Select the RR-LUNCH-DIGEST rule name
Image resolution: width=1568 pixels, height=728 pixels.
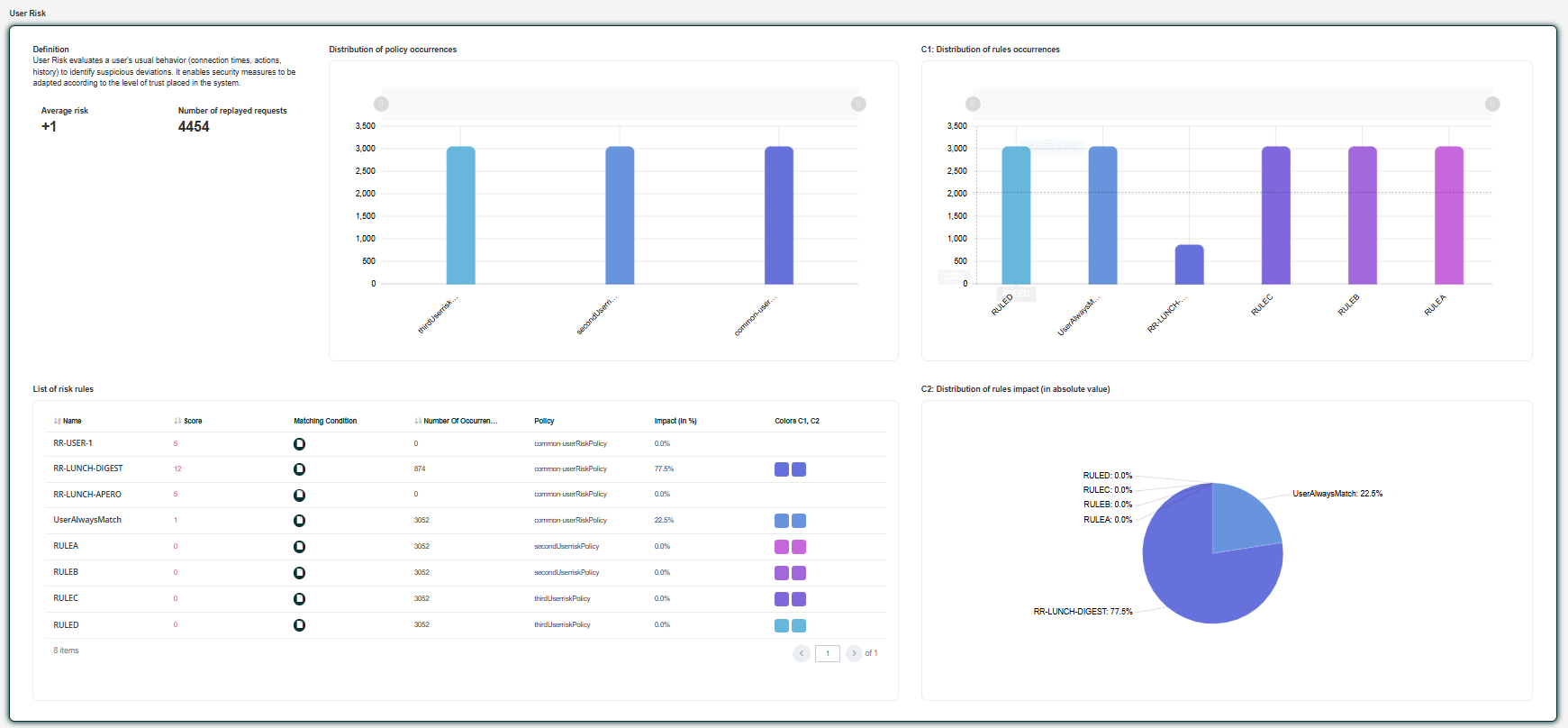coord(88,469)
